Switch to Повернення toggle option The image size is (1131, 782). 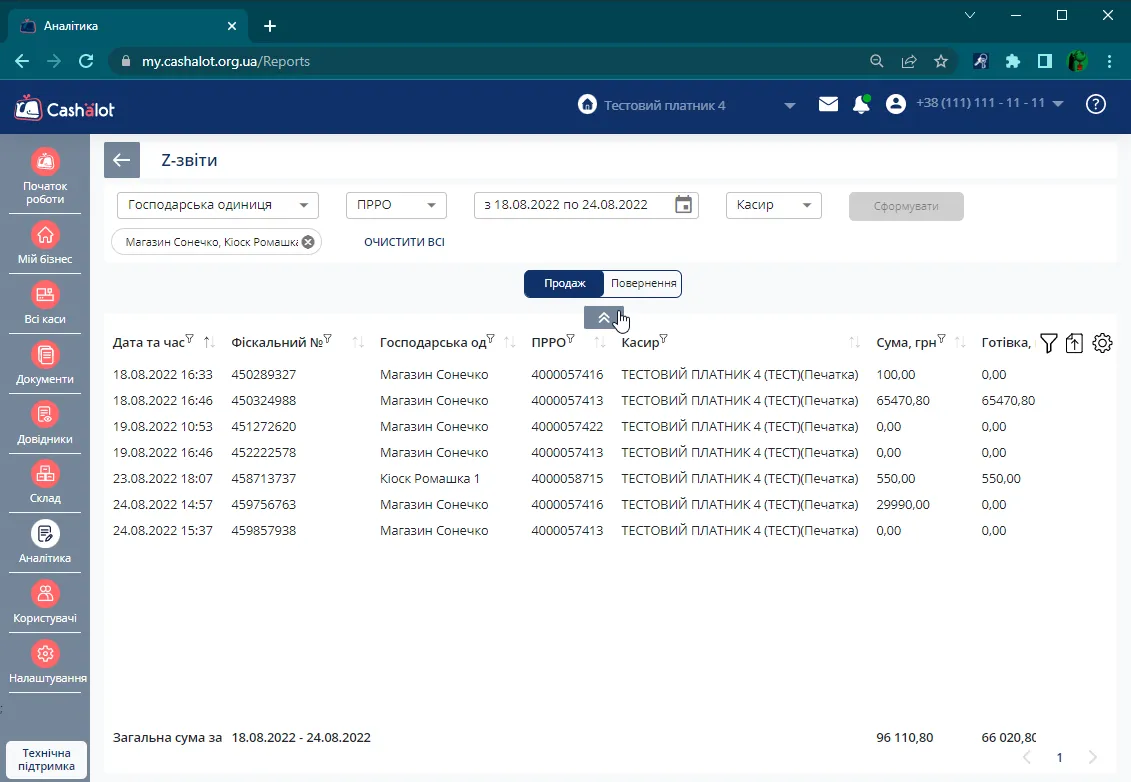click(643, 284)
